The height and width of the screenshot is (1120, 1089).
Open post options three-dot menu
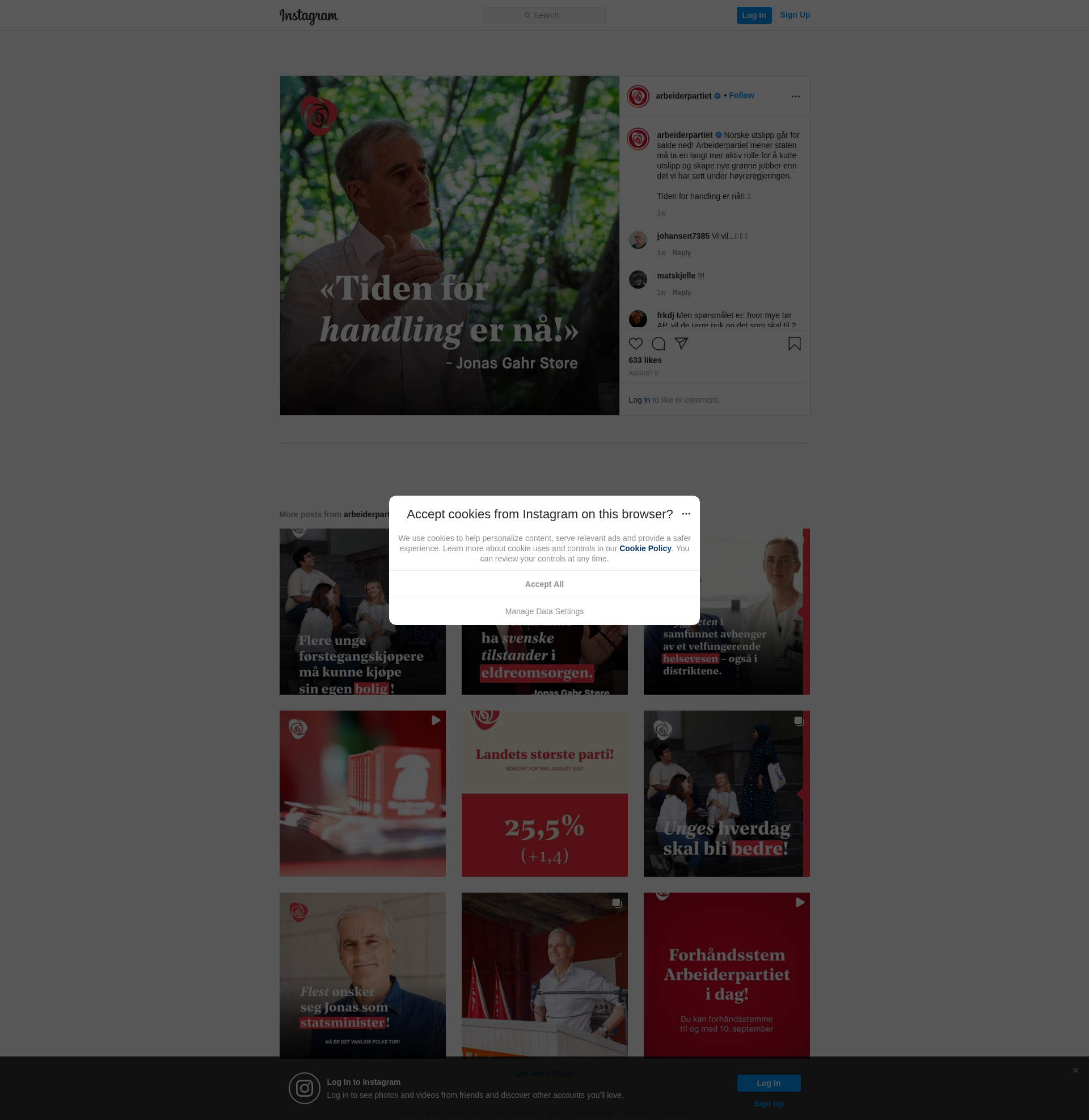coord(795,96)
